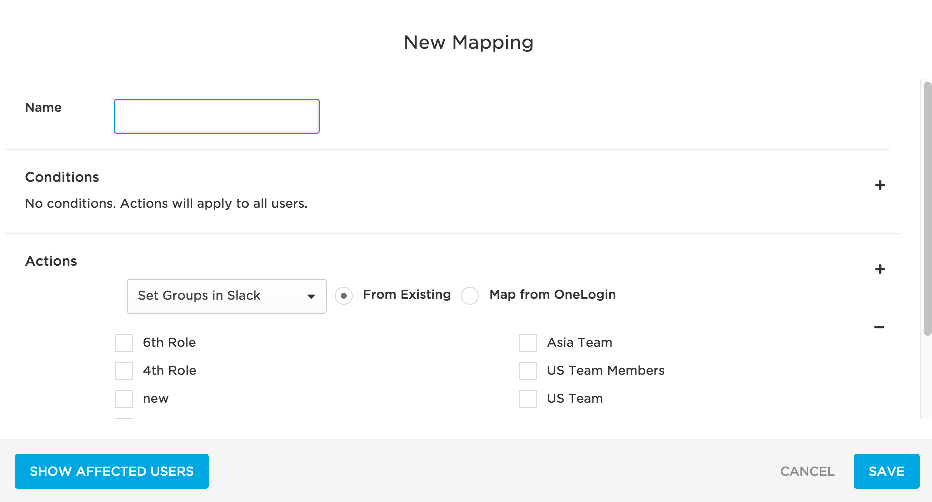Click the US Team Members label
Screen dimensions: 932x502
pyautogui.click(x=606, y=371)
